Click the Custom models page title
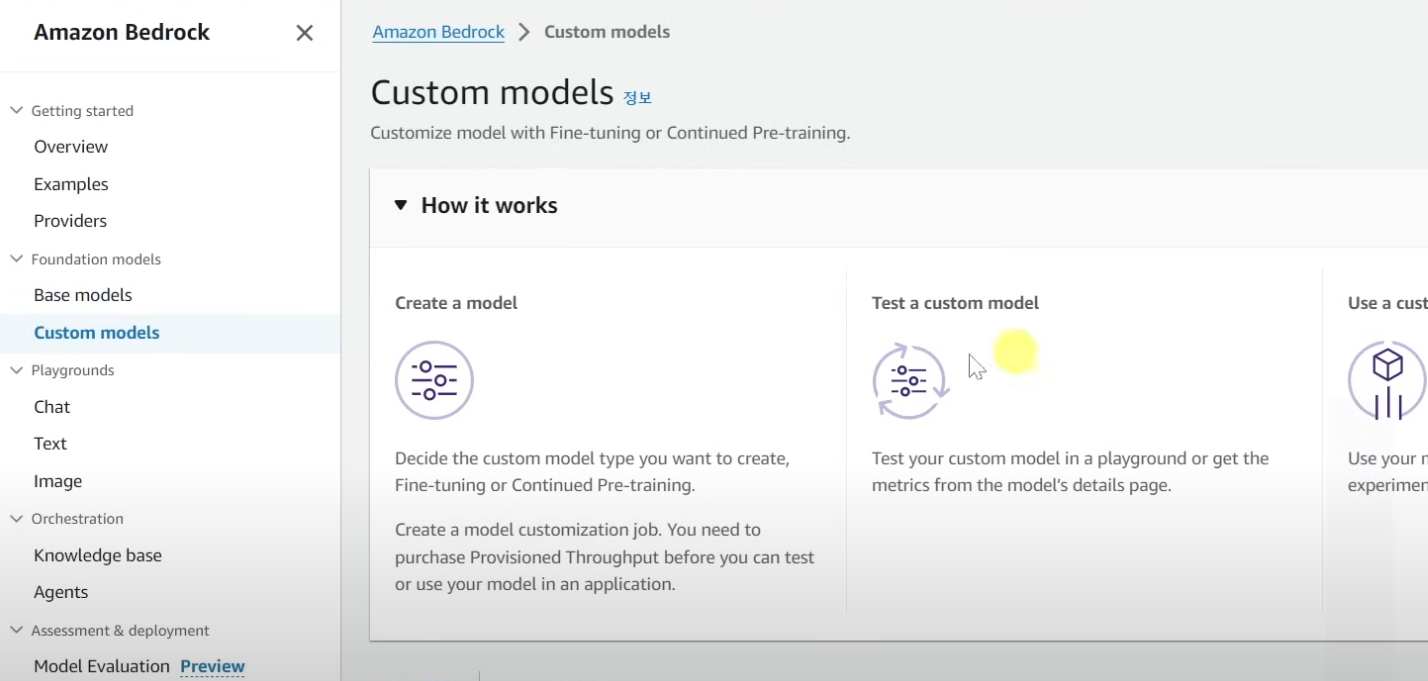 click(492, 92)
